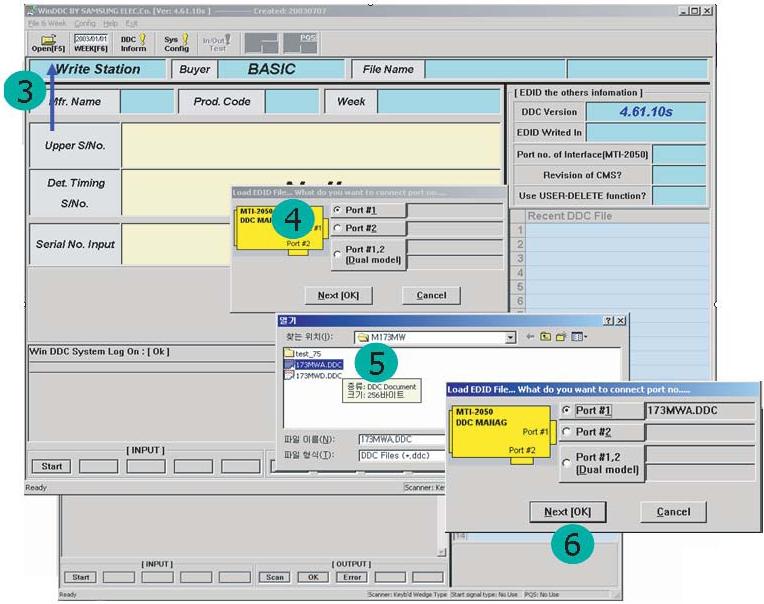Click the Use USER-DELETE function? value box
This screenshot has height=604, width=764.
coord(679,196)
